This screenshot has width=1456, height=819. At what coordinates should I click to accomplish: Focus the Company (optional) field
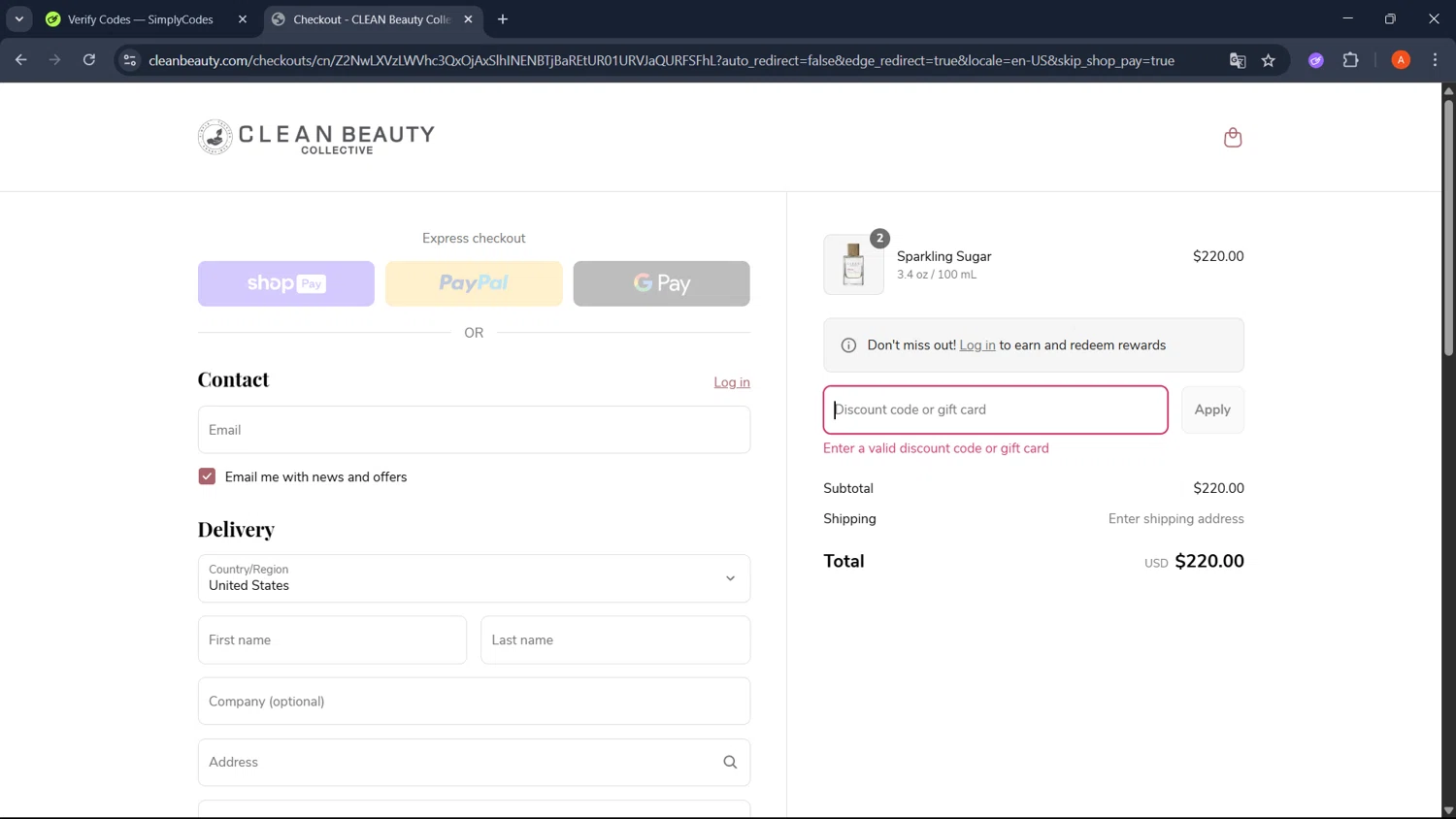[474, 702]
